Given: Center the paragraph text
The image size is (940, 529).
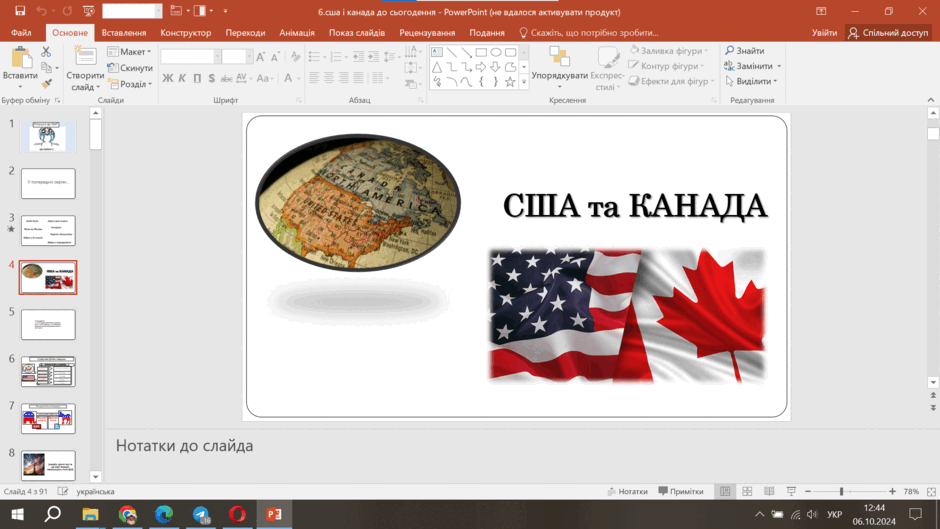Looking at the screenshot, I should coord(329,77).
